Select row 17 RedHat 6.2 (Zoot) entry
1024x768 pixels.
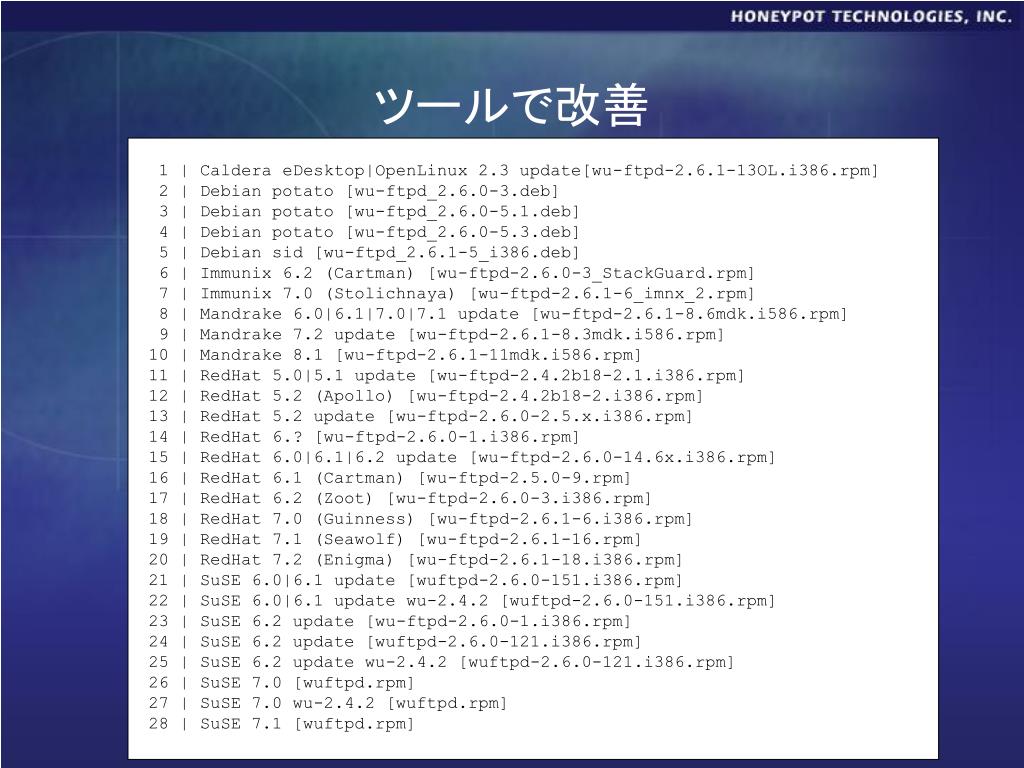click(400, 498)
